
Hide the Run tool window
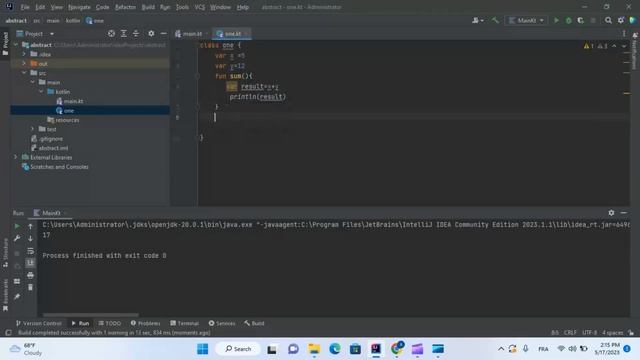[624, 213]
